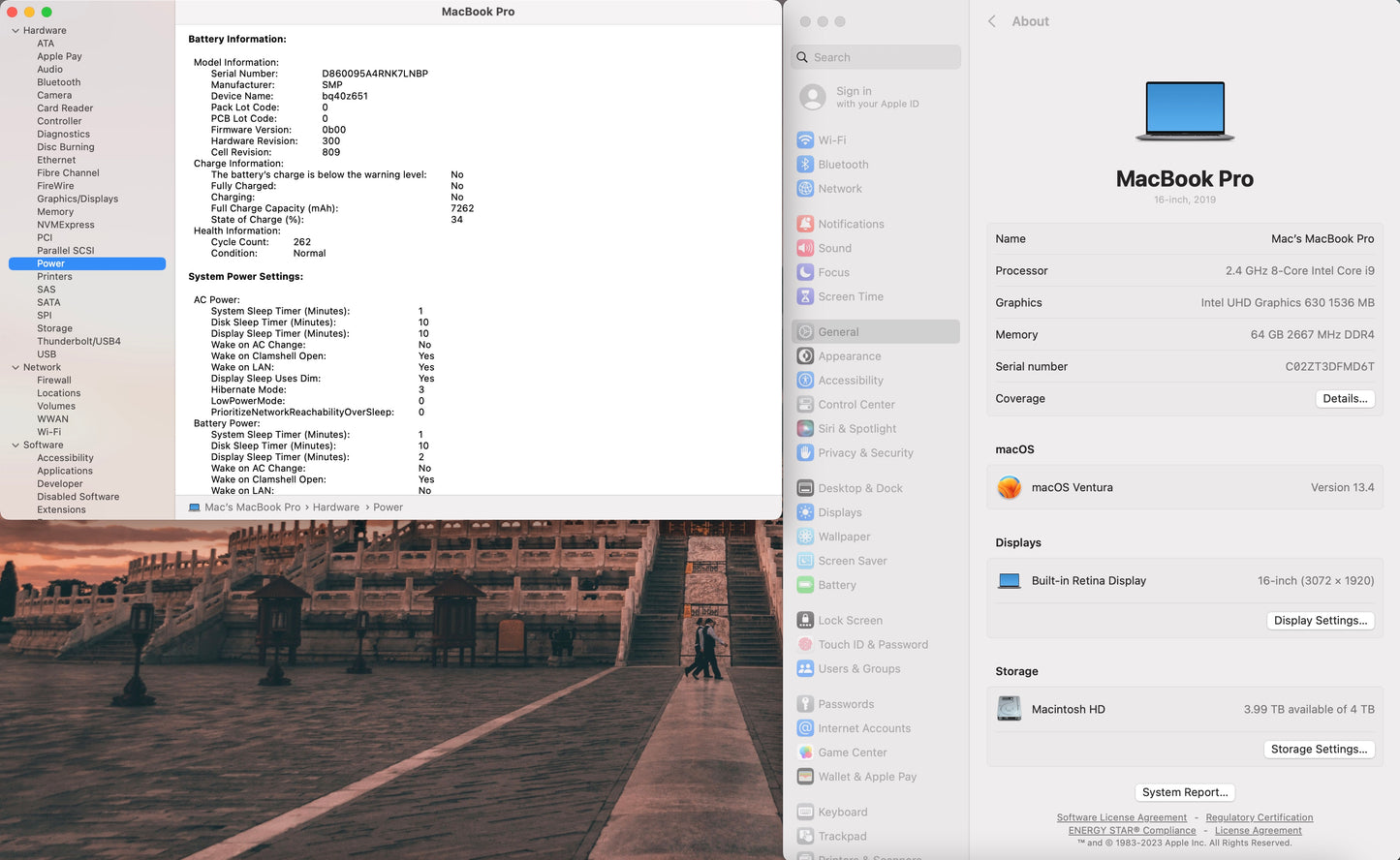
Task: Select General in System Settings sidebar
Action: (876, 332)
